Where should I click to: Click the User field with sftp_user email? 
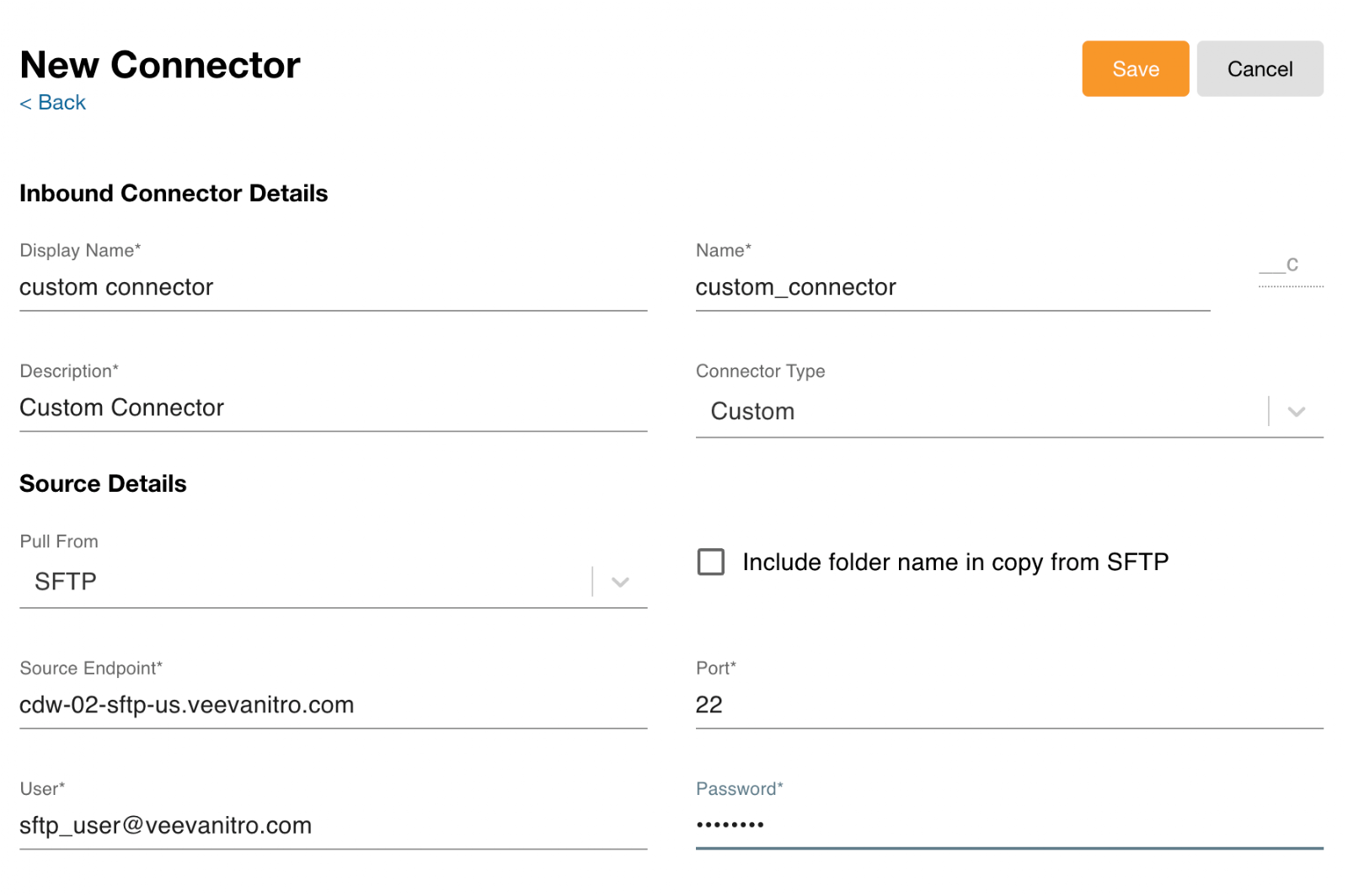pos(333,826)
